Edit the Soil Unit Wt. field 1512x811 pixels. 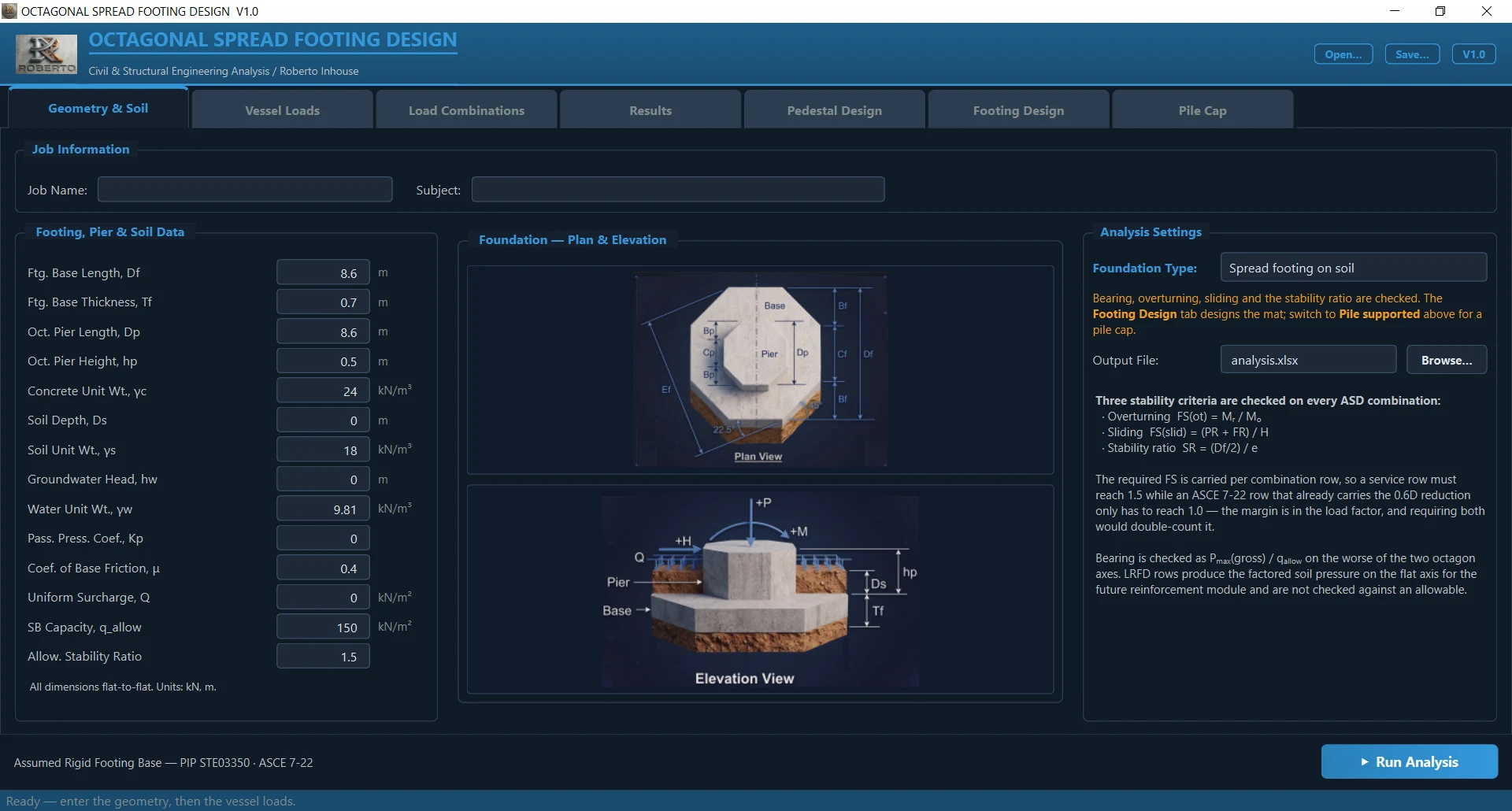[x=323, y=450]
